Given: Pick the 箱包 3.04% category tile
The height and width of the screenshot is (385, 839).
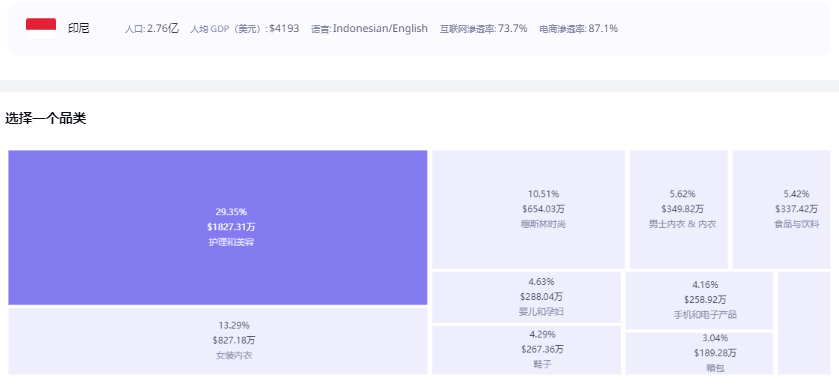Looking at the screenshot, I should tap(699, 353).
